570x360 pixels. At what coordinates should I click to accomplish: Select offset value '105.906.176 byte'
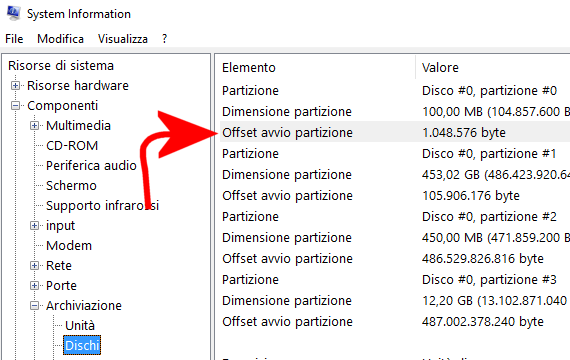click(471, 196)
